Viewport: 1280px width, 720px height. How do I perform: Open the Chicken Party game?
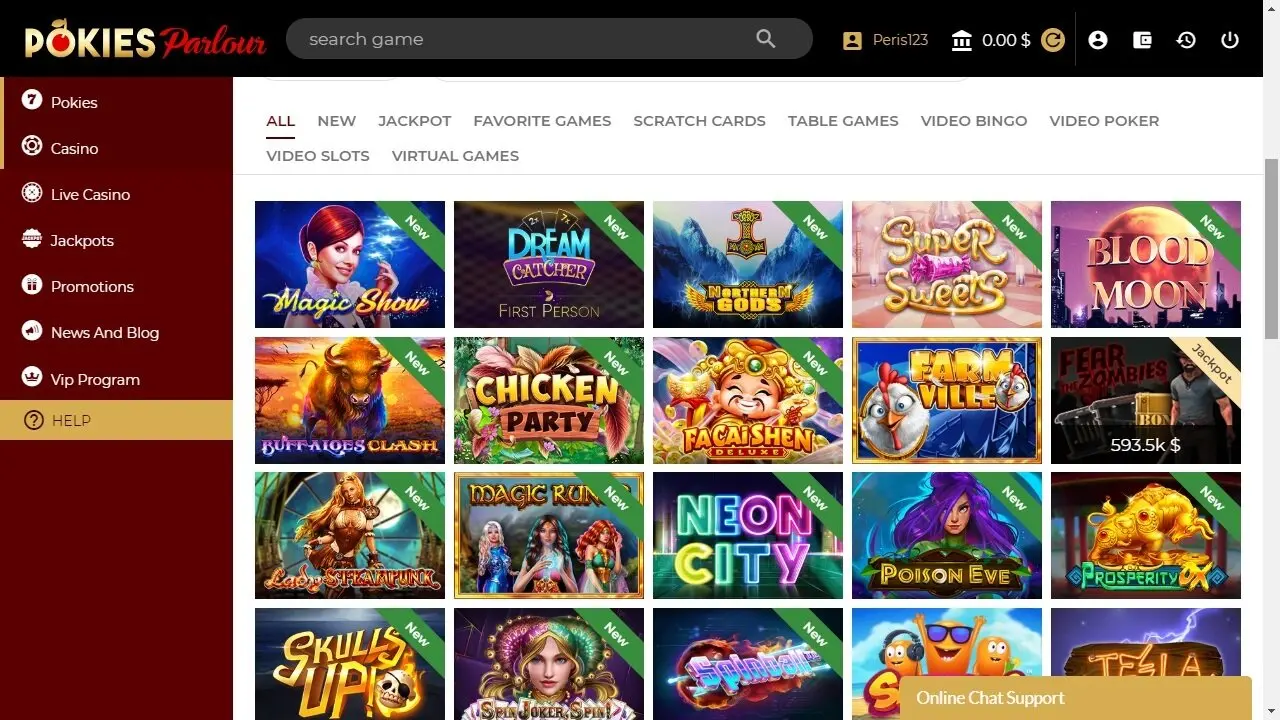pos(549,400)
